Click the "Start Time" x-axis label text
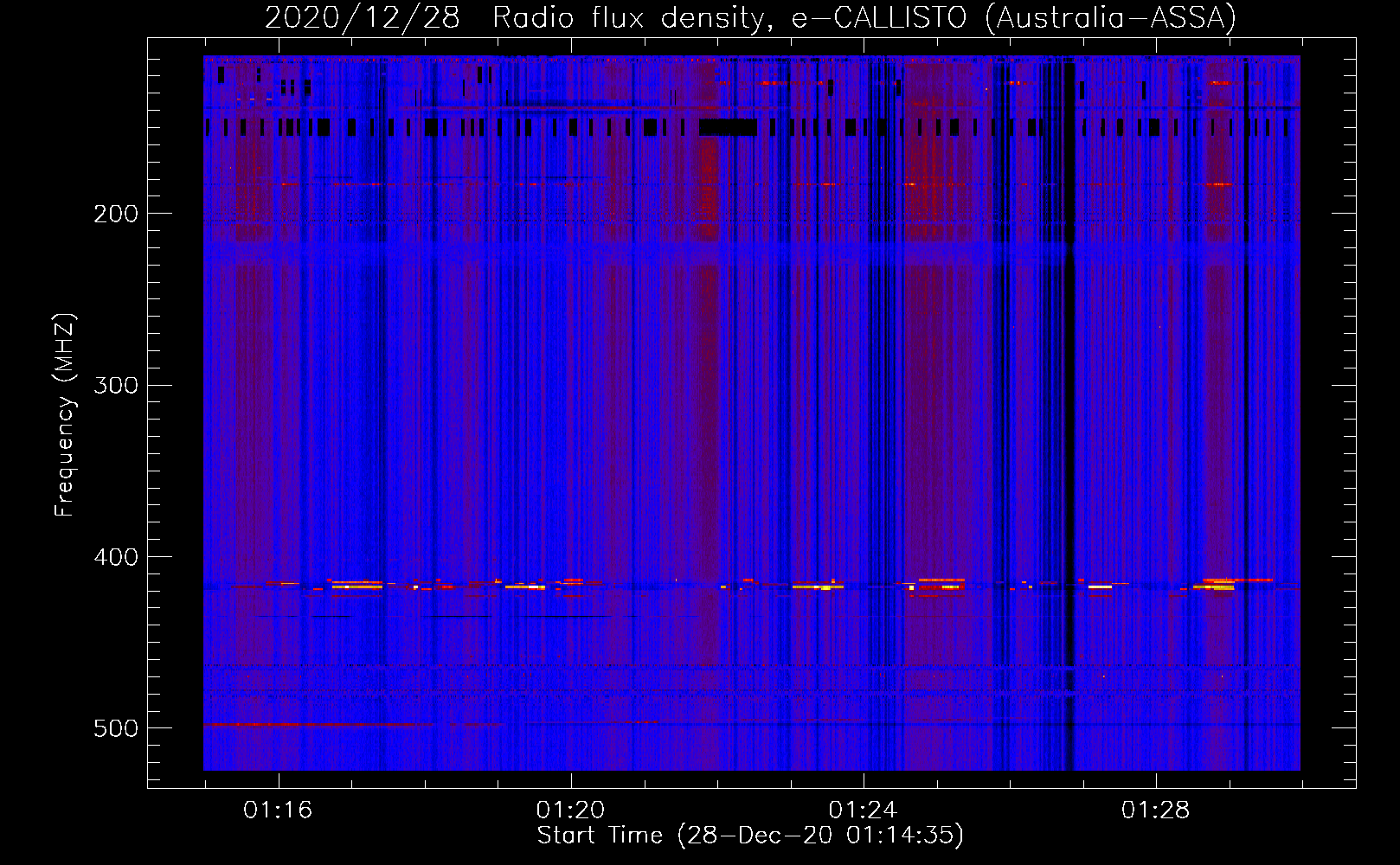The image size is (1400, 865). 600,836
